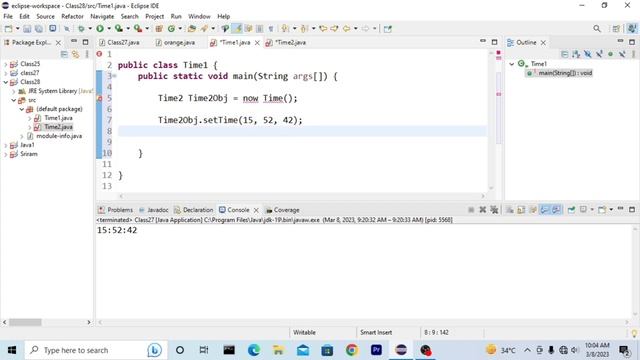Image resolution: width=640 pixels, height=360 pixels.
Task: Click Remove All Terminated Launches icon
Action: click(x=494, y=210)
